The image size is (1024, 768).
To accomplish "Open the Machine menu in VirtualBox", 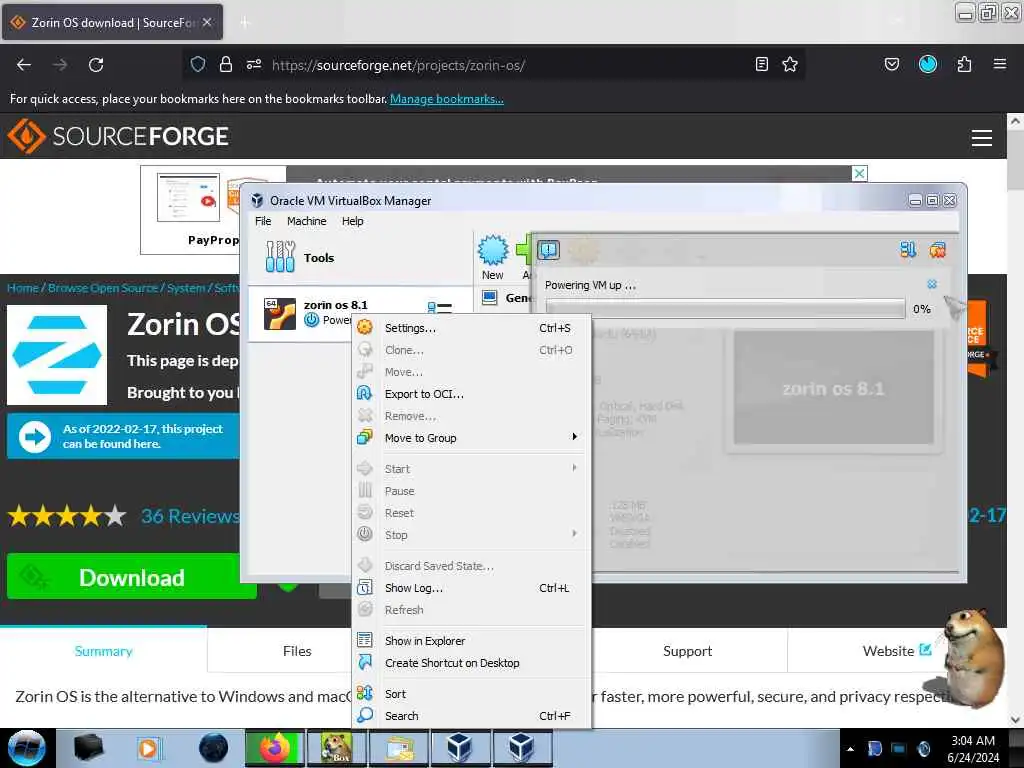I will pos(306,221).
